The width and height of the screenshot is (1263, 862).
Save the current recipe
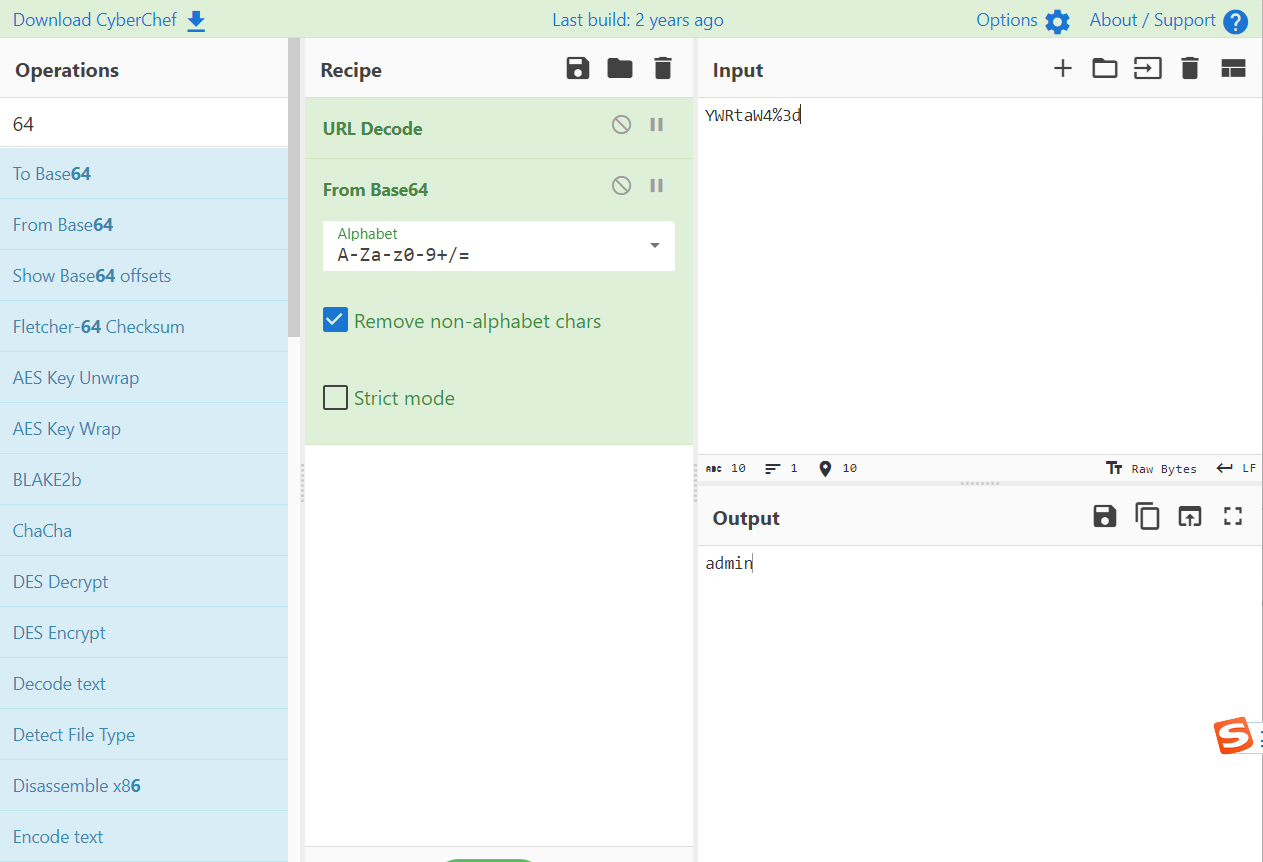coord(577,69)
